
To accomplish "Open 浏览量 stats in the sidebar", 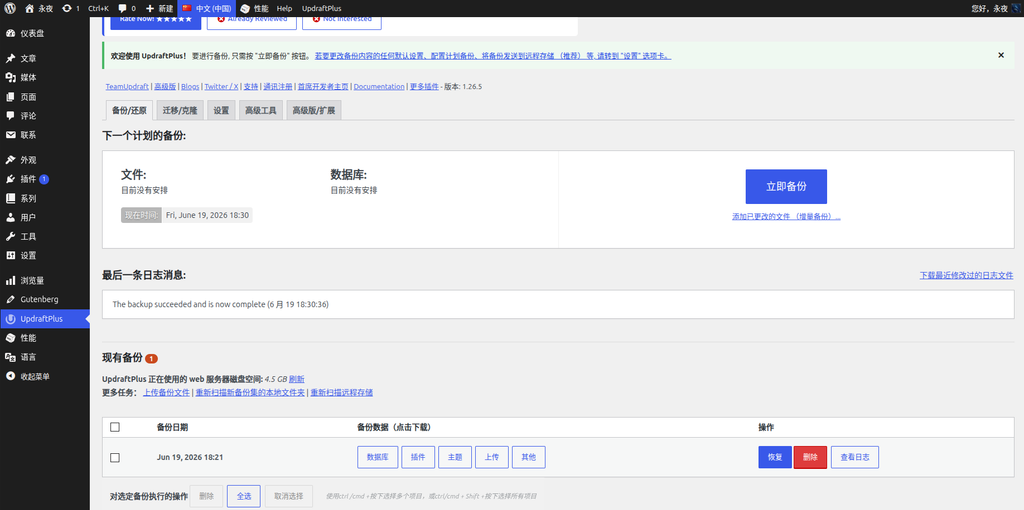I will coord(44,281).
